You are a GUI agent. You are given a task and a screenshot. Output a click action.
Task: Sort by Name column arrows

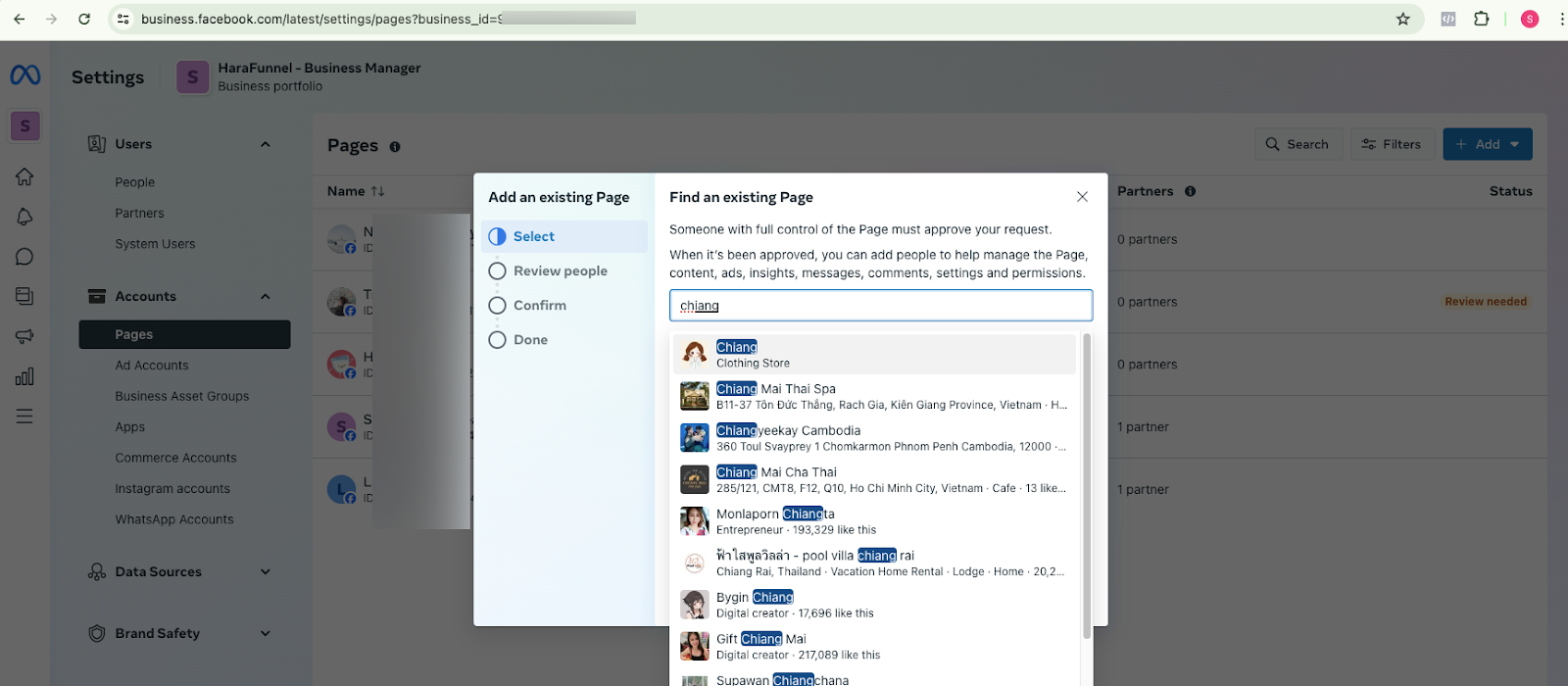click(377, 191)
